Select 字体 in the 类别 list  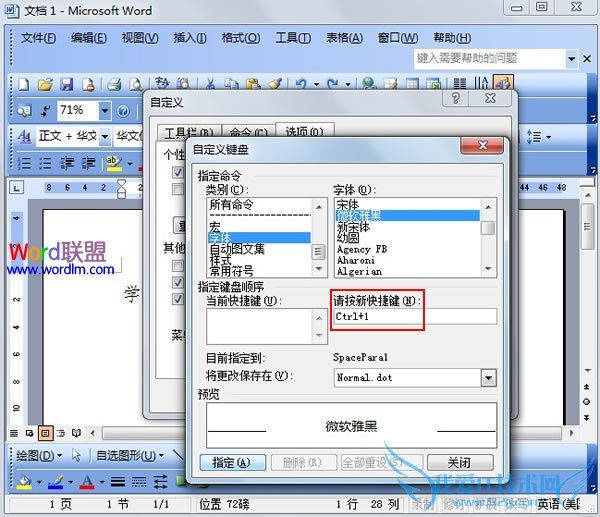[259, 238]
